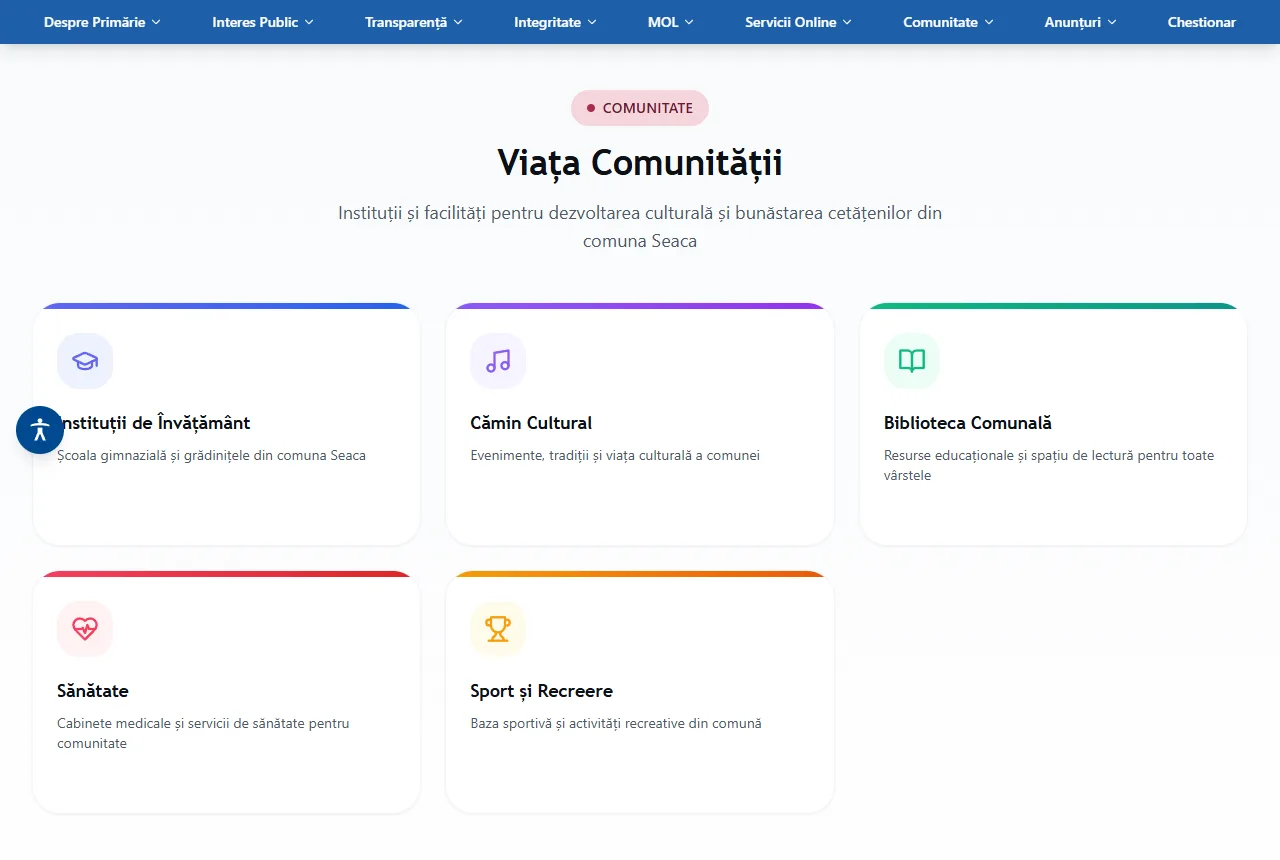Click text "Școala gimnazială și grădinițele din comuna Seaca"
The width and height of the screenshot is (1280, 860).
point(211,456)
